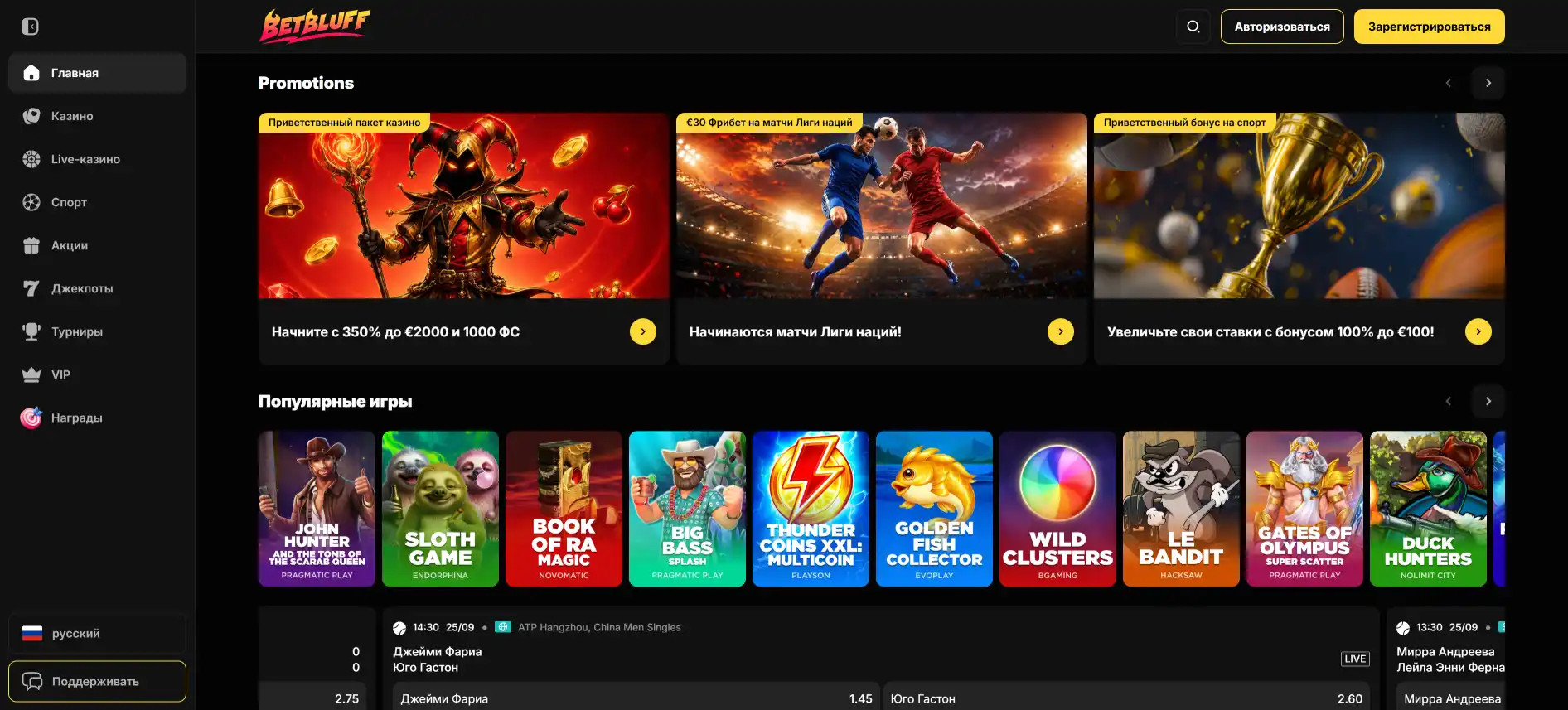The width and height of the screenshot is (1568, 710).
Task: Launch the Golden Fish Collector tile
Action: (x=934, y=509)
